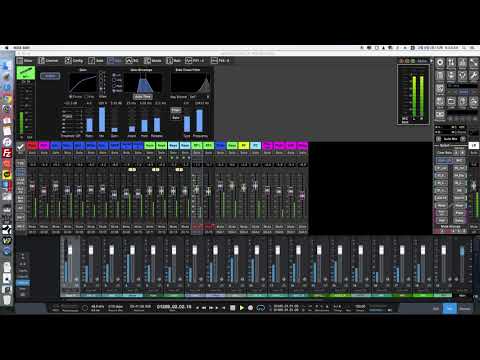Open FileZilla from the Dock
Viewport: 480px width, 360px height.
click(x=7, y=153)
